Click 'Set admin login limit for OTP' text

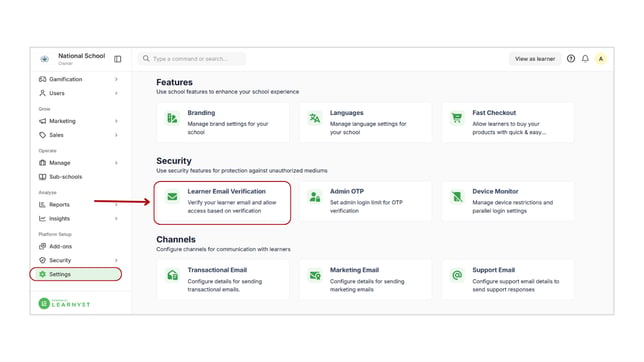pyautogui.click(x=366, y=203)
